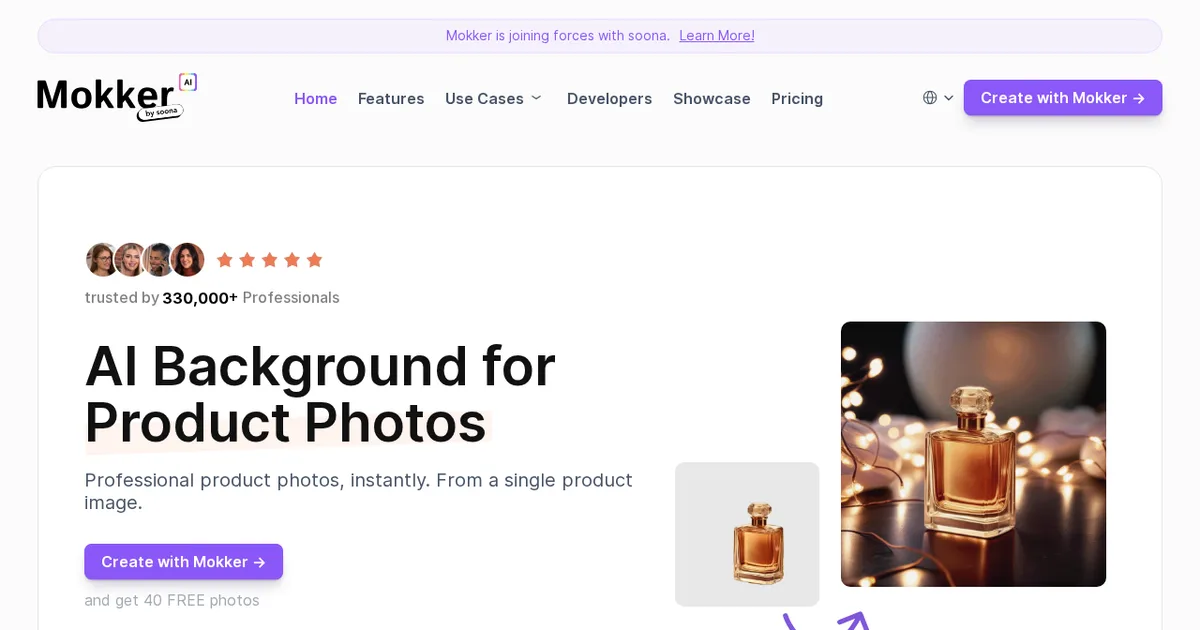Click the AI Background for Product Photos heading
The image size is (1200, 630).
pyautogui.click(x=320, y=394)
